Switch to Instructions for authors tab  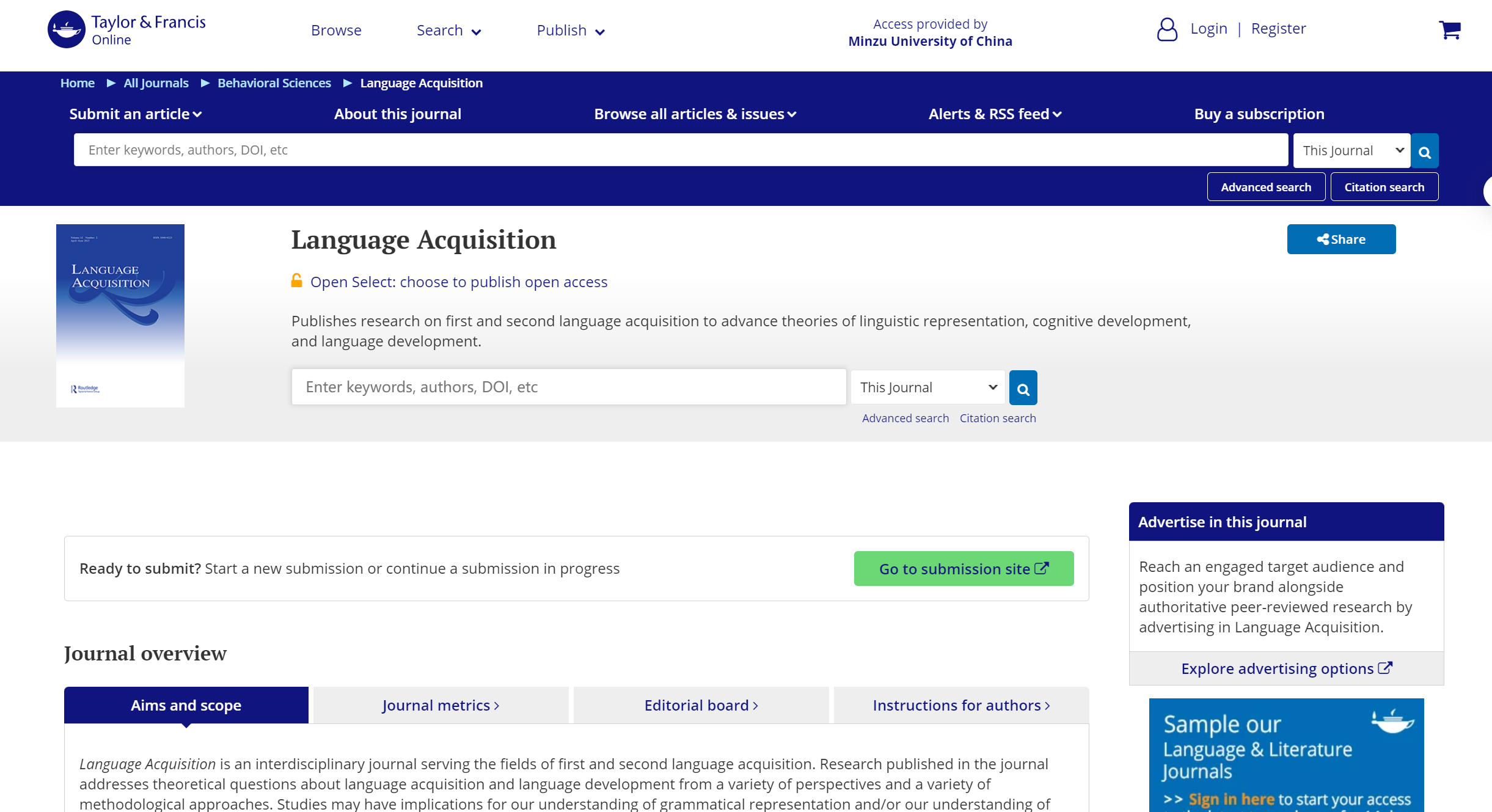pos(961,706)
